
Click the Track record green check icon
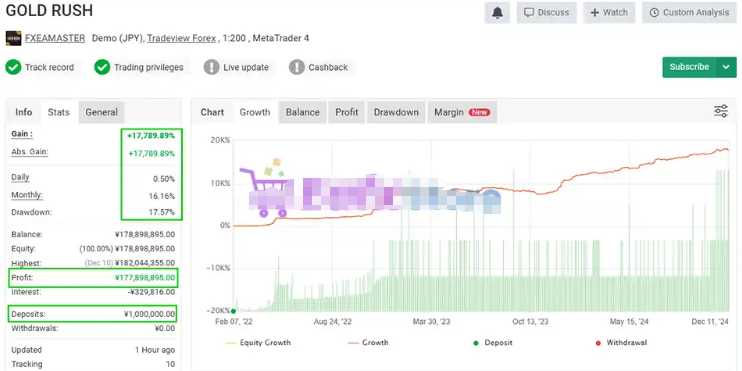(x=13, y=67)
